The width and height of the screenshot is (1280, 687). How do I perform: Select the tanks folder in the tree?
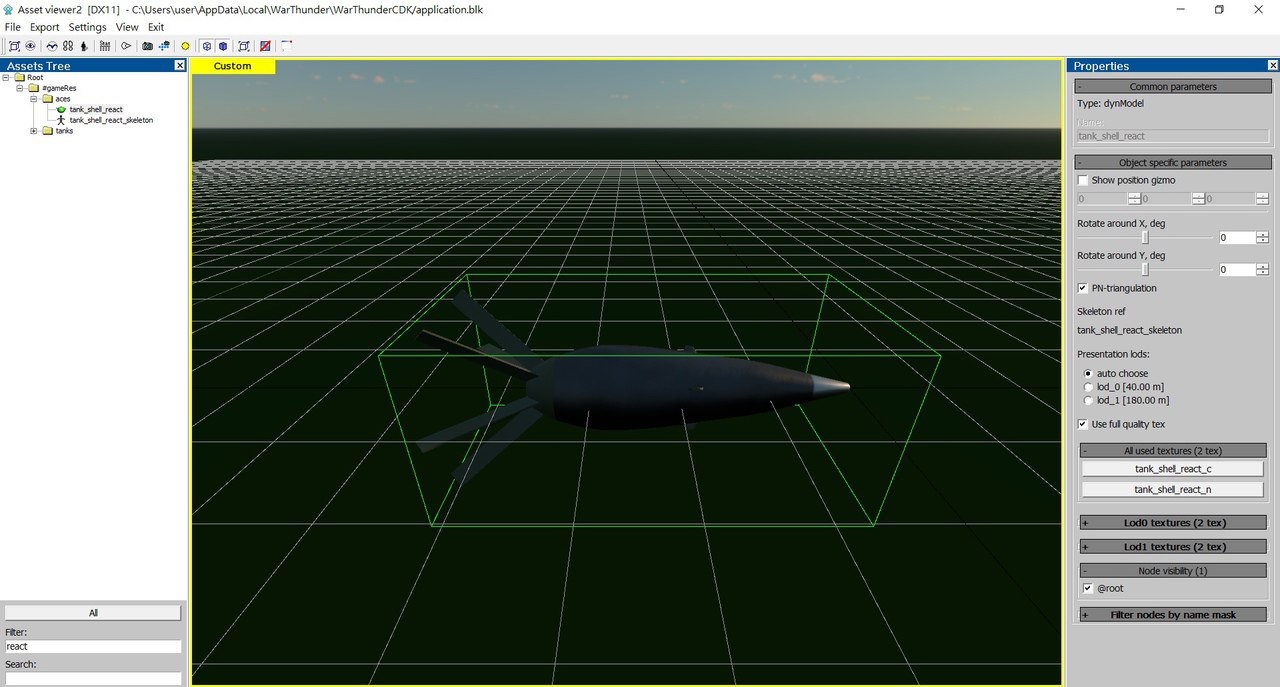(x=64, y=131)
